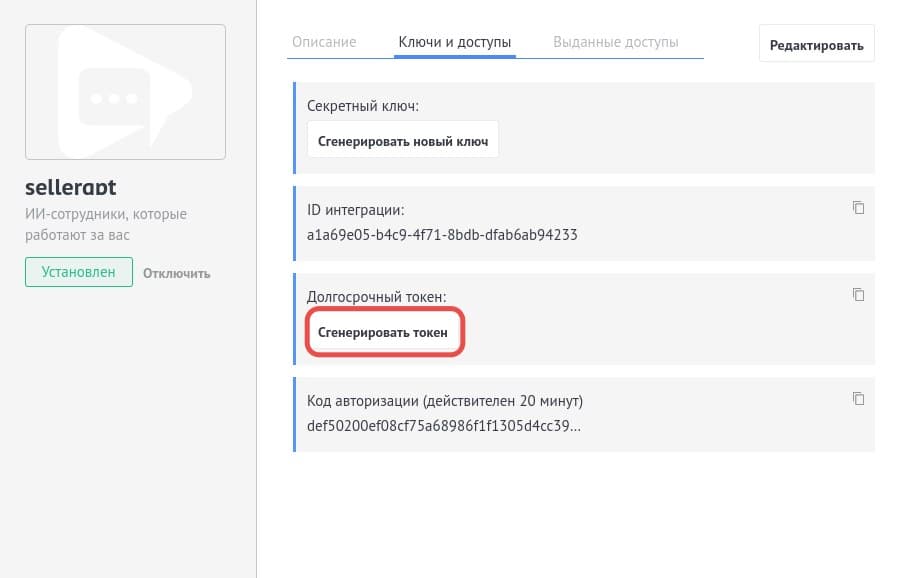The width and height of the screenshot is (902, 578).
Task: Click the highlighted Сгенерировать токен button
Action: [x=385, y=332]
